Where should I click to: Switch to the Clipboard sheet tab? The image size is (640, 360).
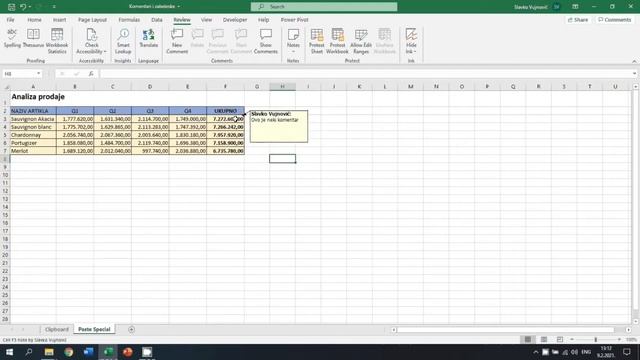coord(57,329)
